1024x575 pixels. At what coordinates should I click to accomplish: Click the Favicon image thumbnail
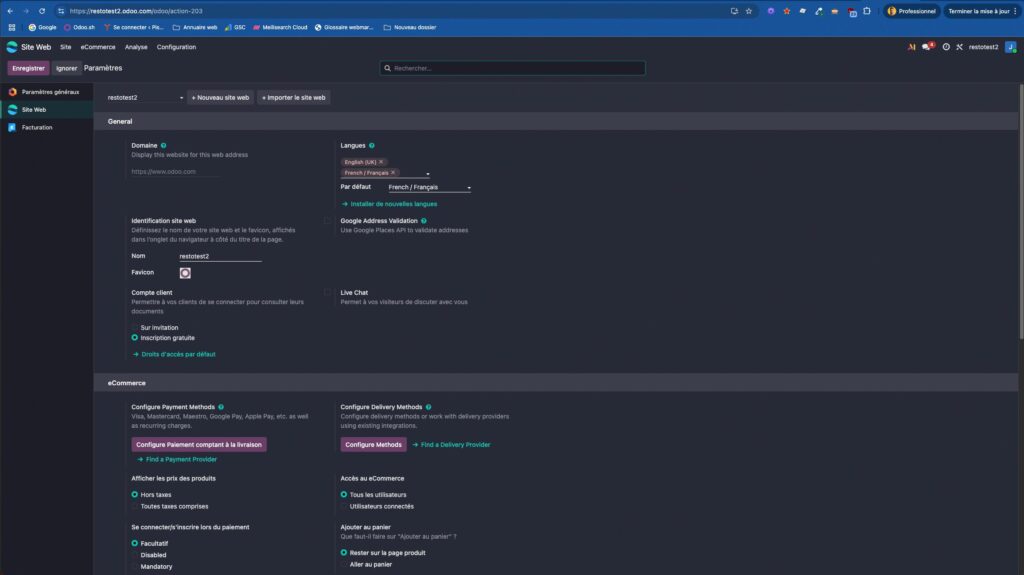click(185, 273)
